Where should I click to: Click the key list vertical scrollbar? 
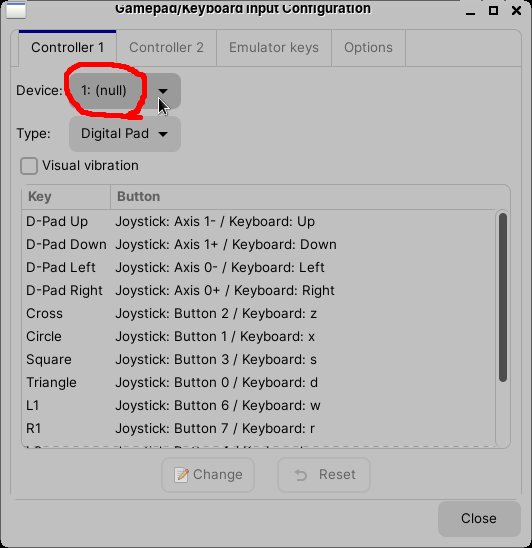tap(503, 297)
